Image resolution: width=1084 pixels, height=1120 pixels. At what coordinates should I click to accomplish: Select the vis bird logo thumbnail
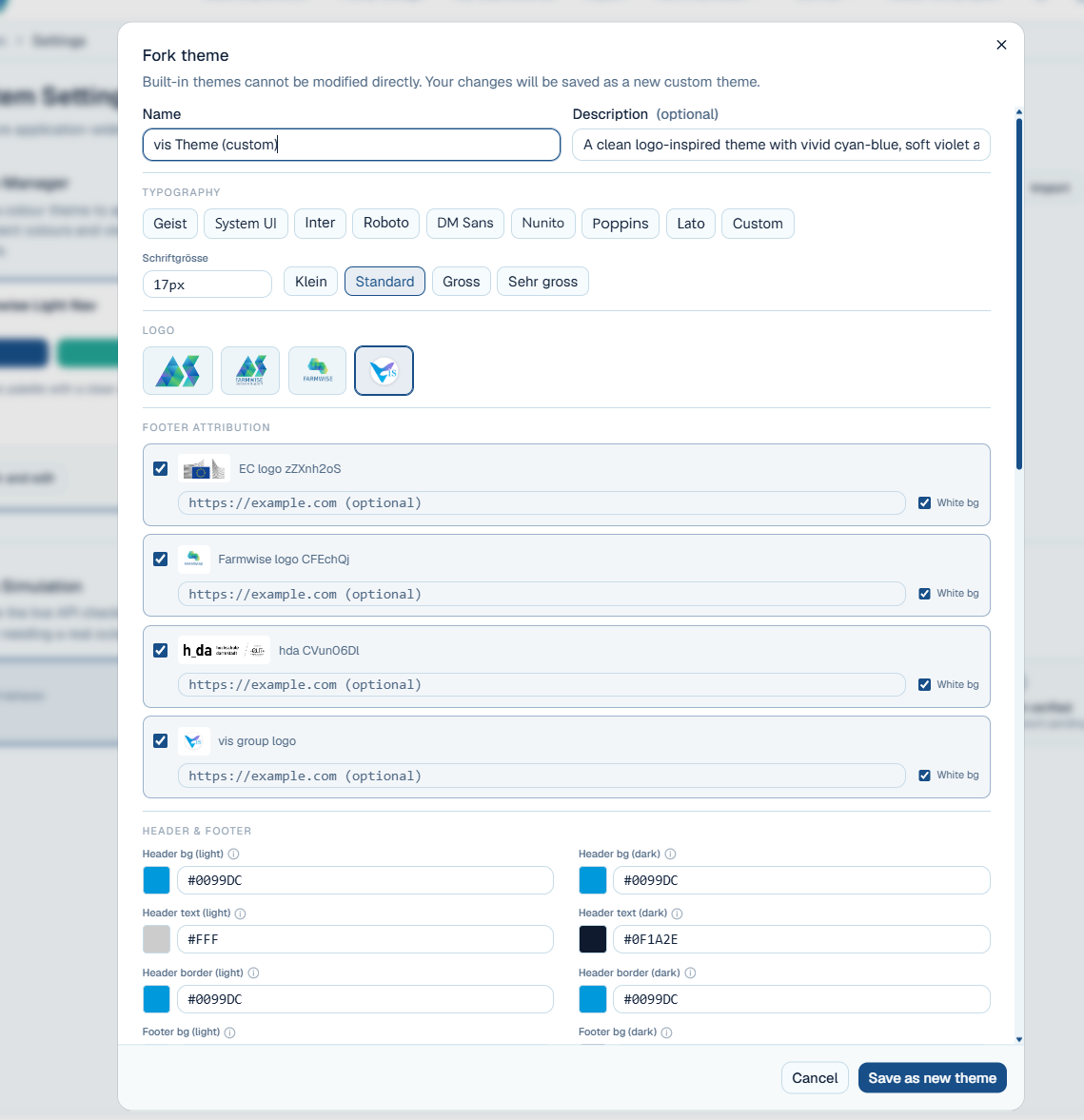(x=384, y=371)
